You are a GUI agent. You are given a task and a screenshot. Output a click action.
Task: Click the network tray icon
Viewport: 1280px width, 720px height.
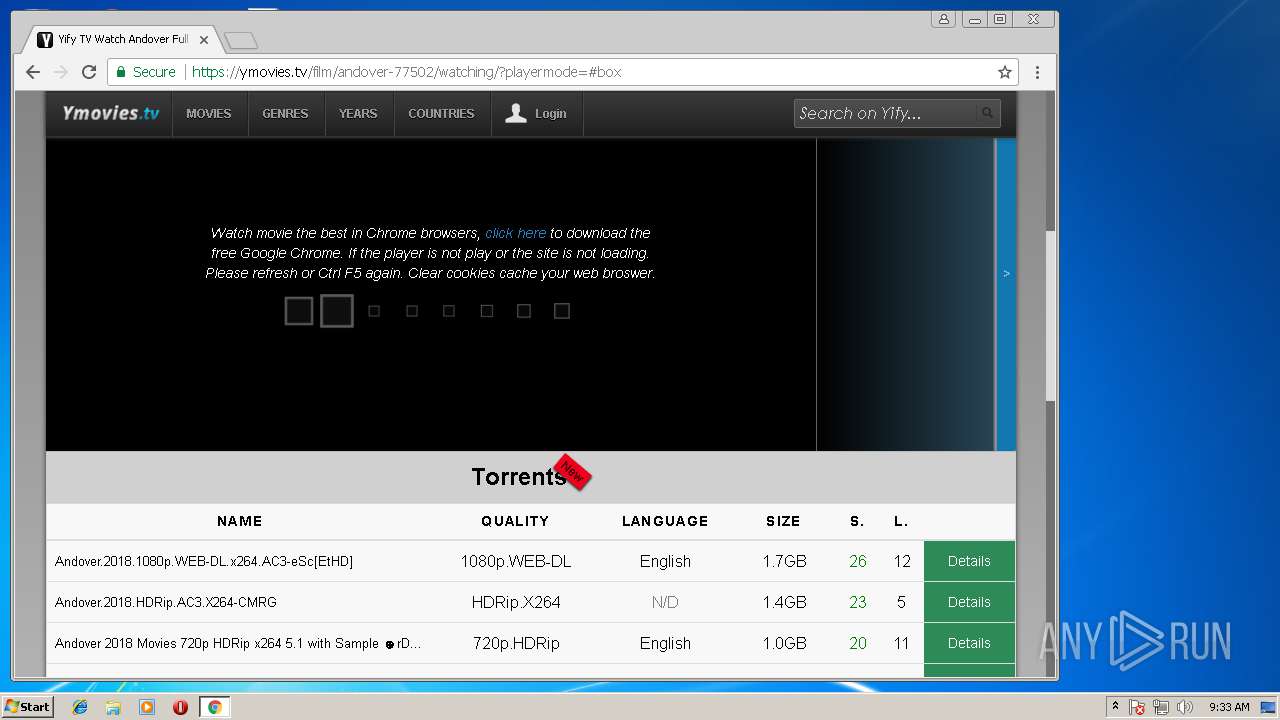(x=1161, y=707)
